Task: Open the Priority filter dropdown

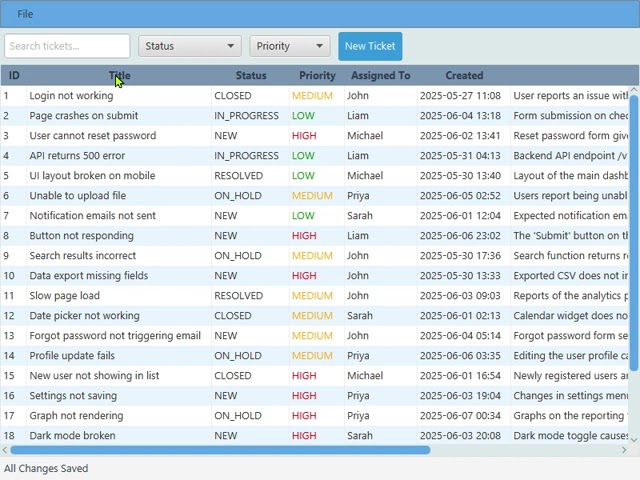Action: click(x=289, y=46)
